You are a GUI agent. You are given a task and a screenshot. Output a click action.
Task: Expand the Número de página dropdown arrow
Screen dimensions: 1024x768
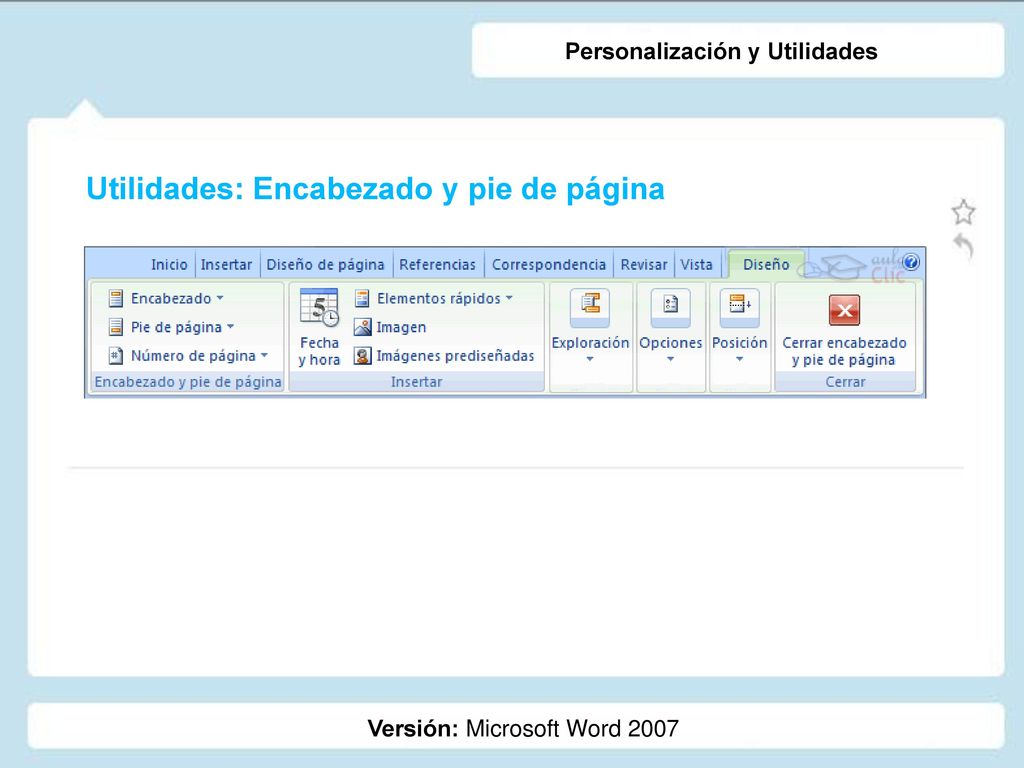pyautogui.click(x=264, y=355)
